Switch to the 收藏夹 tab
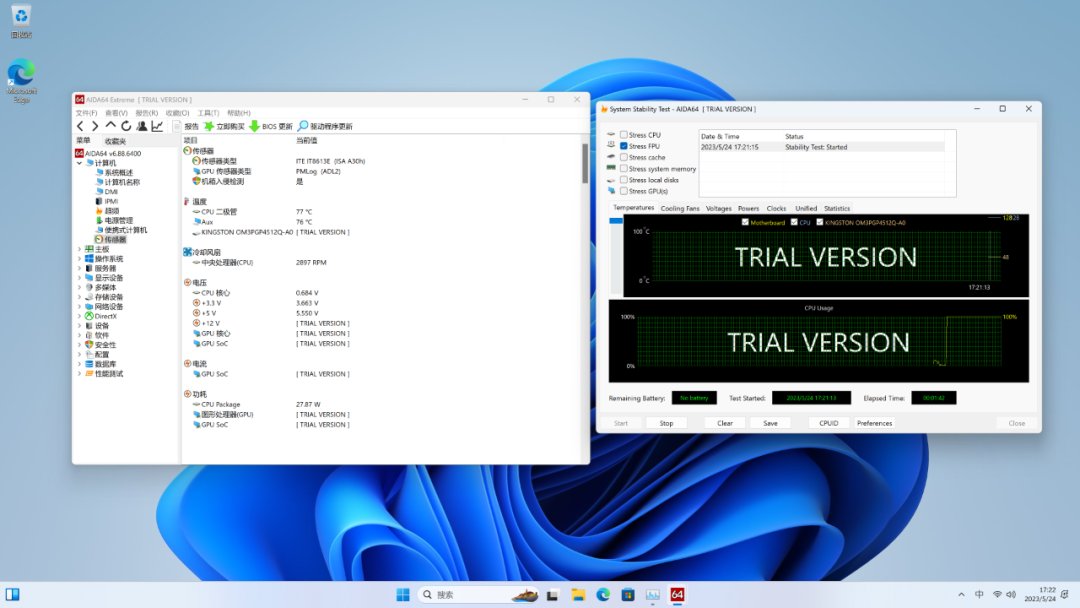This screenshot has width=1080, height=608. [115, 140]
